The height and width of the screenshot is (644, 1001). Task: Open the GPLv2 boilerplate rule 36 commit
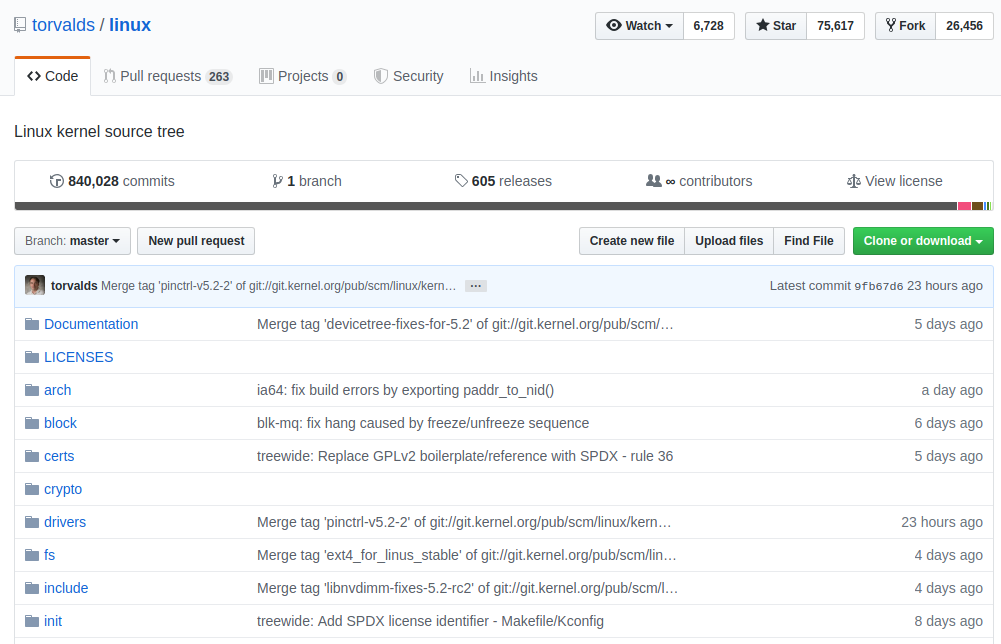[465, 456]
